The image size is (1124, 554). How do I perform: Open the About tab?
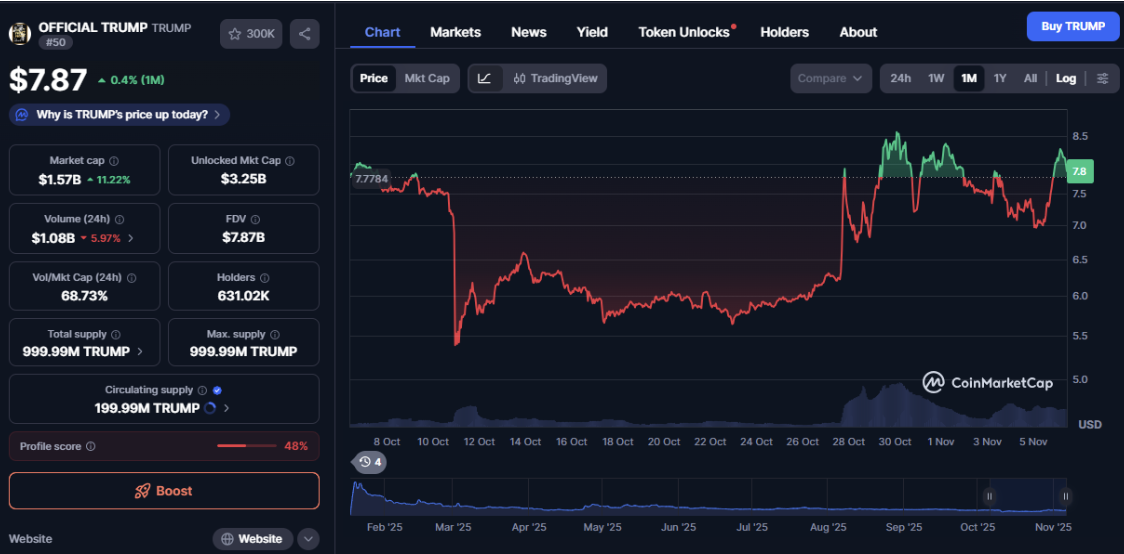(858, 32)
